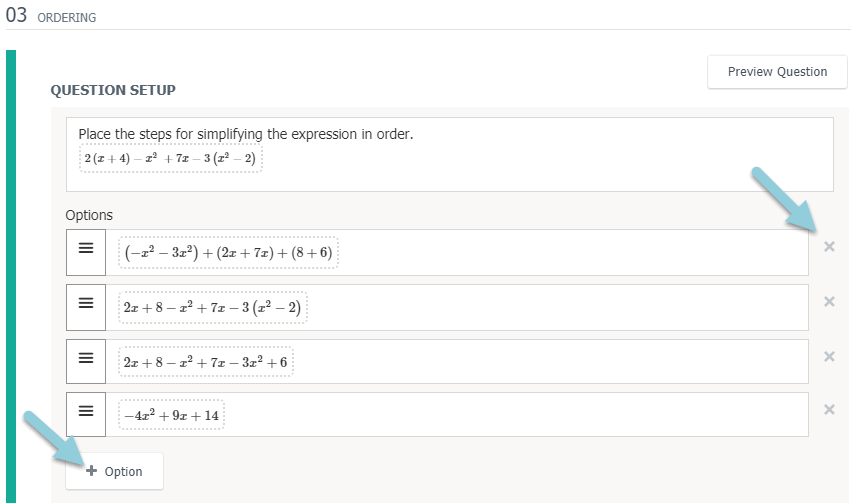Click the expression 2(x+4)−x²+7x−3(x²−2) in prompt
This screenshot has width=851, height=503.
pos(170,160)
